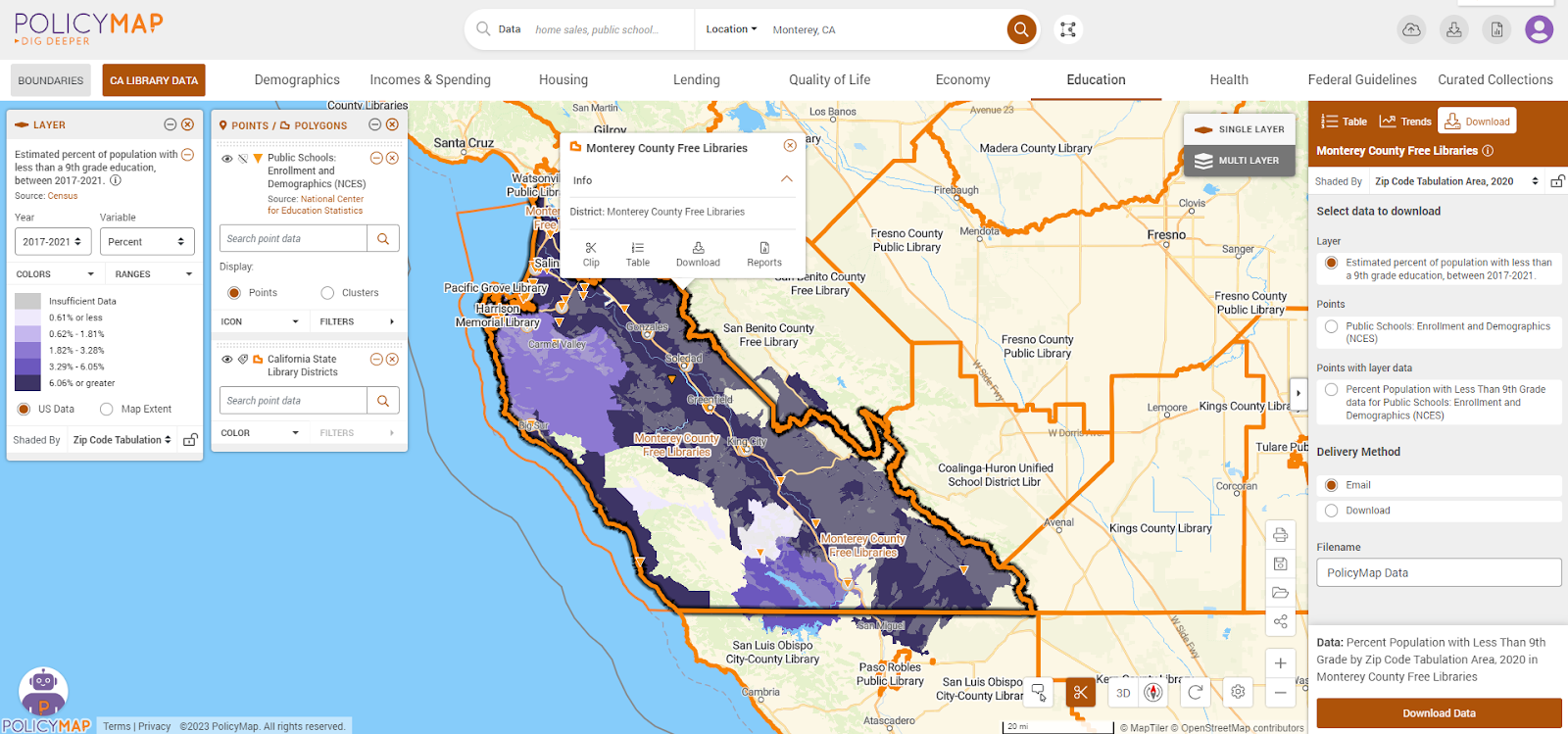Toggle visibility of California State Library Districts
The image size is (1568, 734).
[x=226, y=360]
